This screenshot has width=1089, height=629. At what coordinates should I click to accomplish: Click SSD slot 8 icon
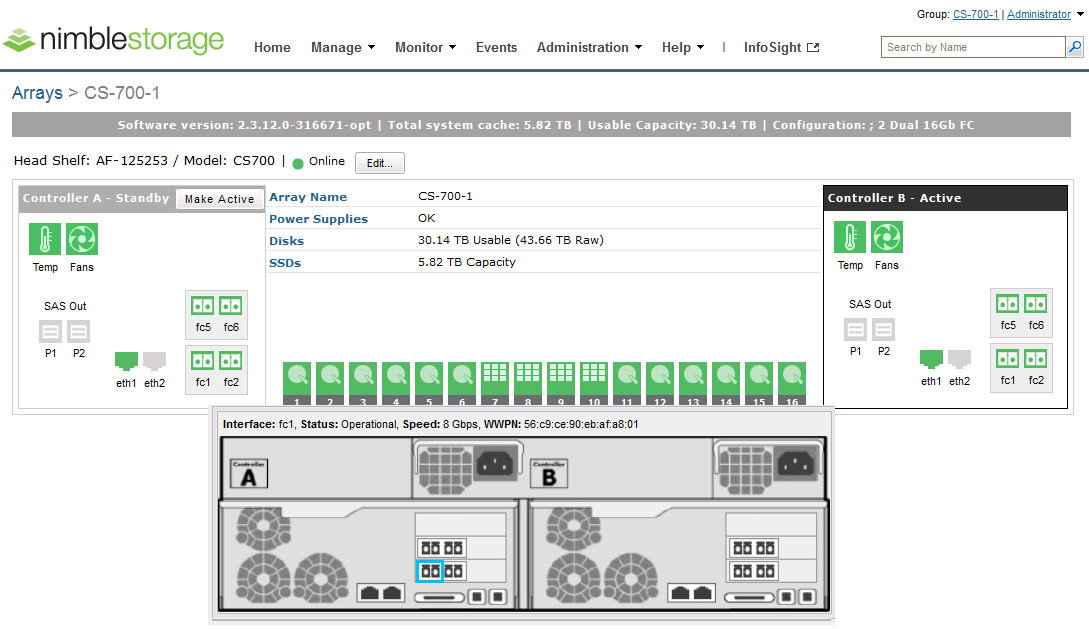(529, 383)
